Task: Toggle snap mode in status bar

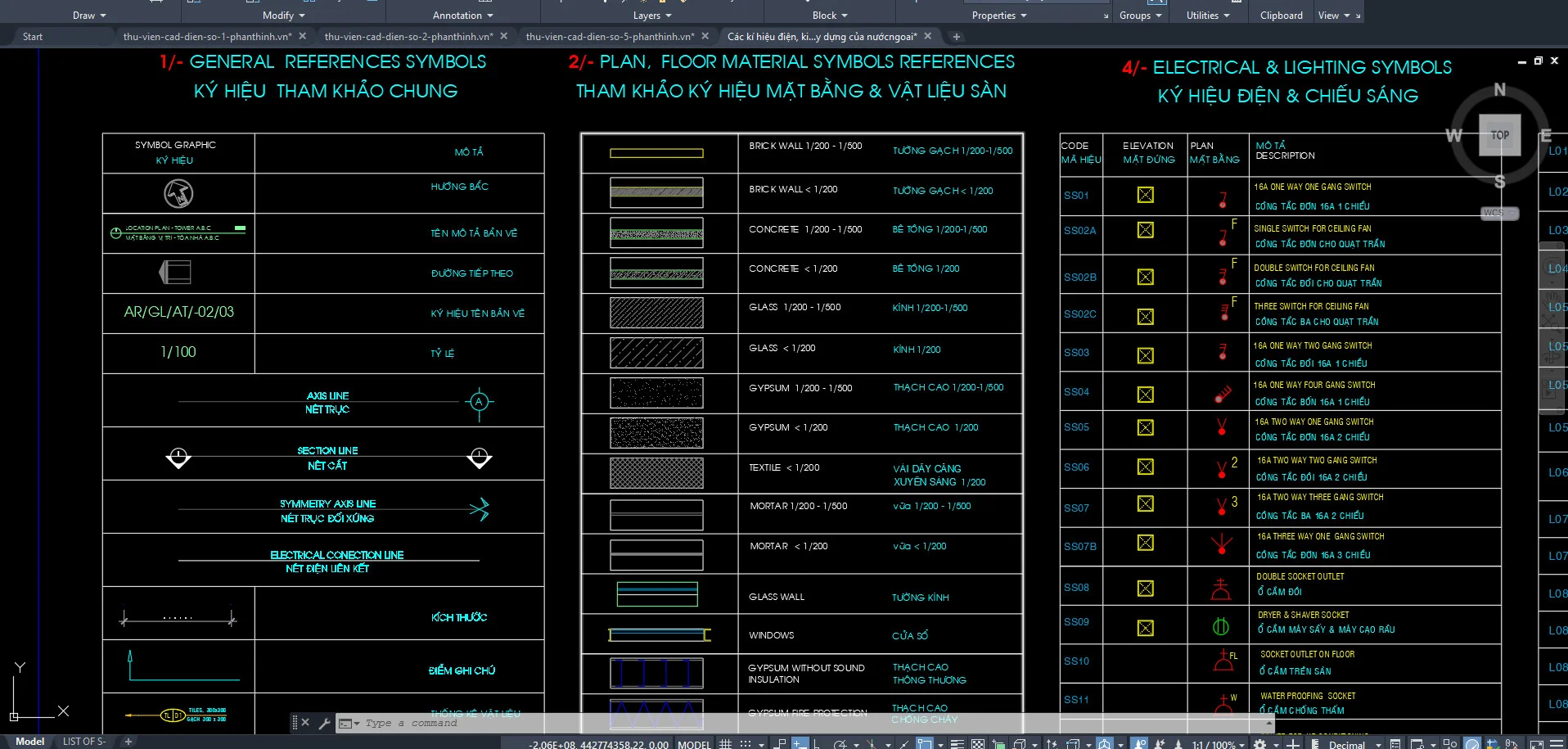Action: 746,743
